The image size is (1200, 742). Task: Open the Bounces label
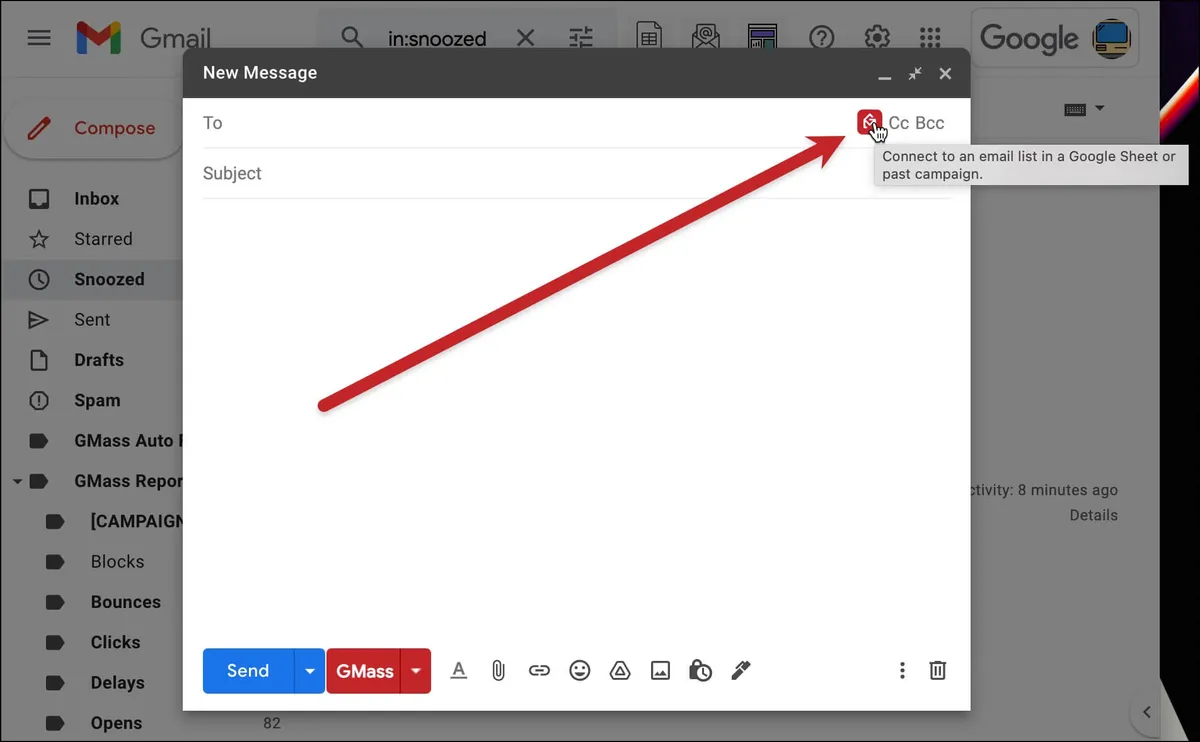pos(125,602)
